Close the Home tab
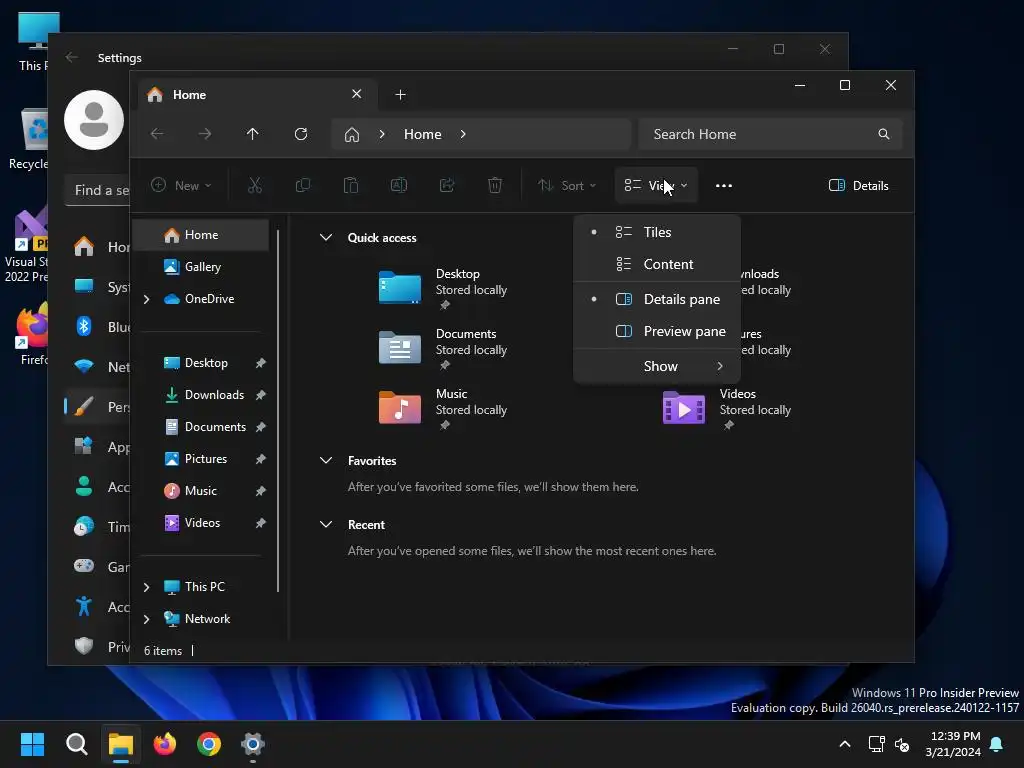Viewport: 1024px width, 768px height. point(357,94)
